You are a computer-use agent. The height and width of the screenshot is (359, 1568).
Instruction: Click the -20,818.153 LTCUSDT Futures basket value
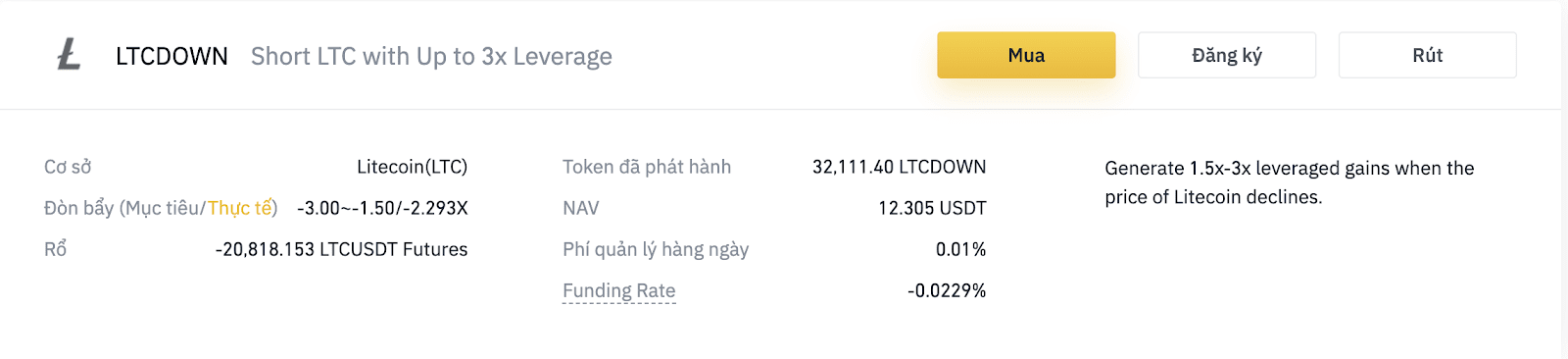click(341, 249)
